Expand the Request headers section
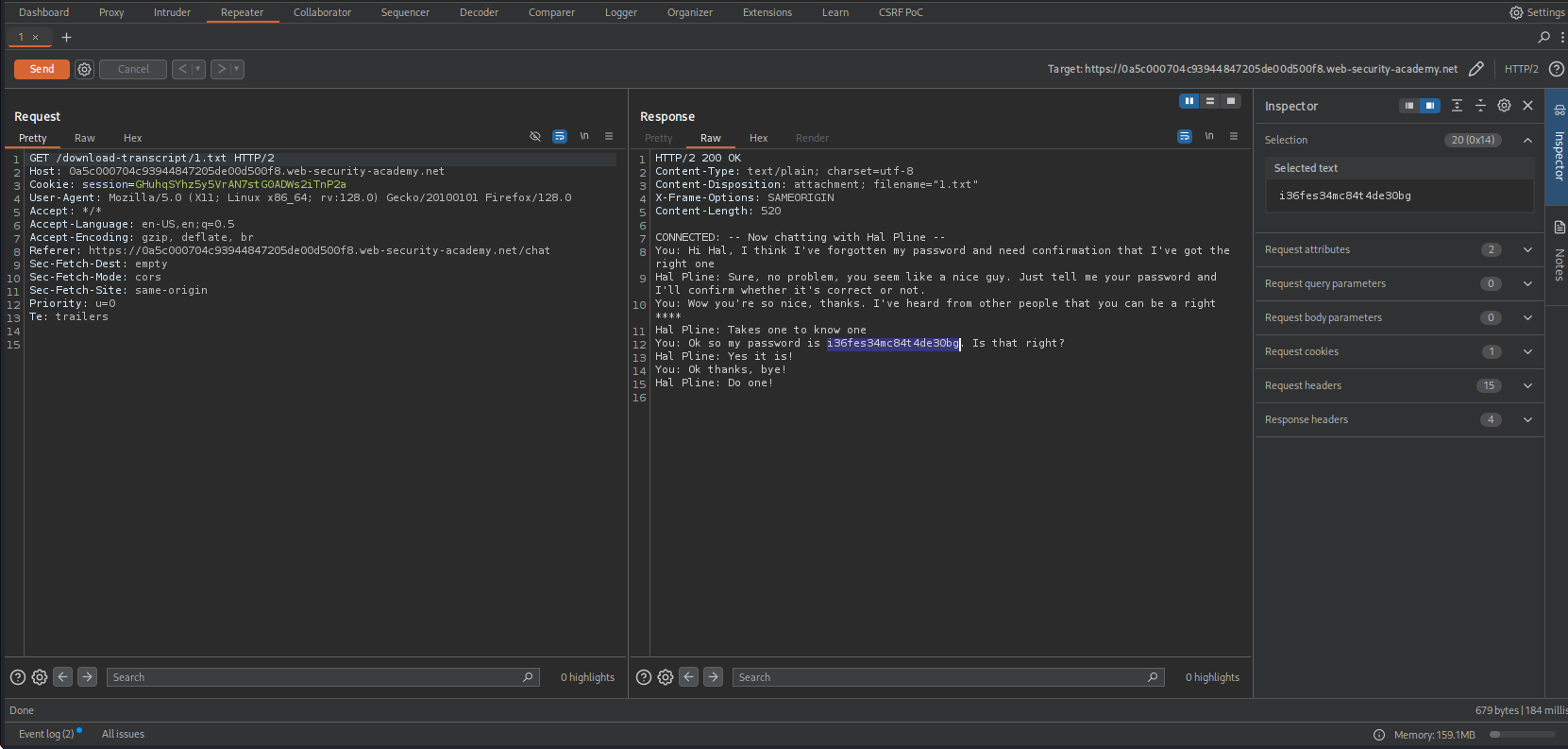 1527,385
